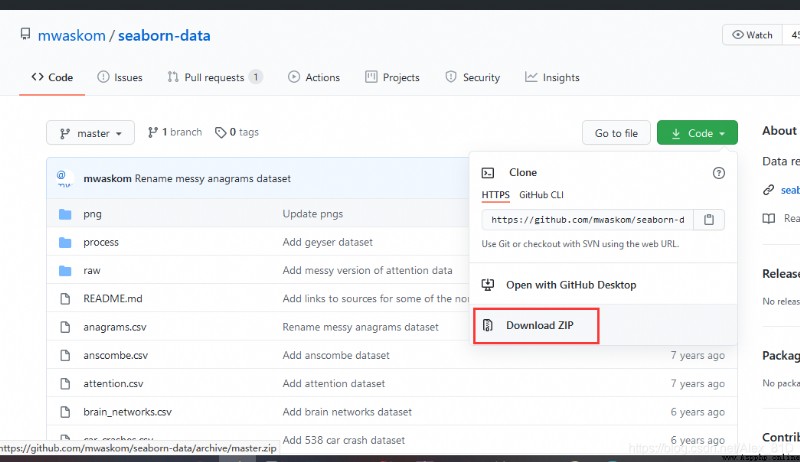Click the mwaskom avatar in commit bar
Viewport: 800px width, 462px height.
[64, 178]
